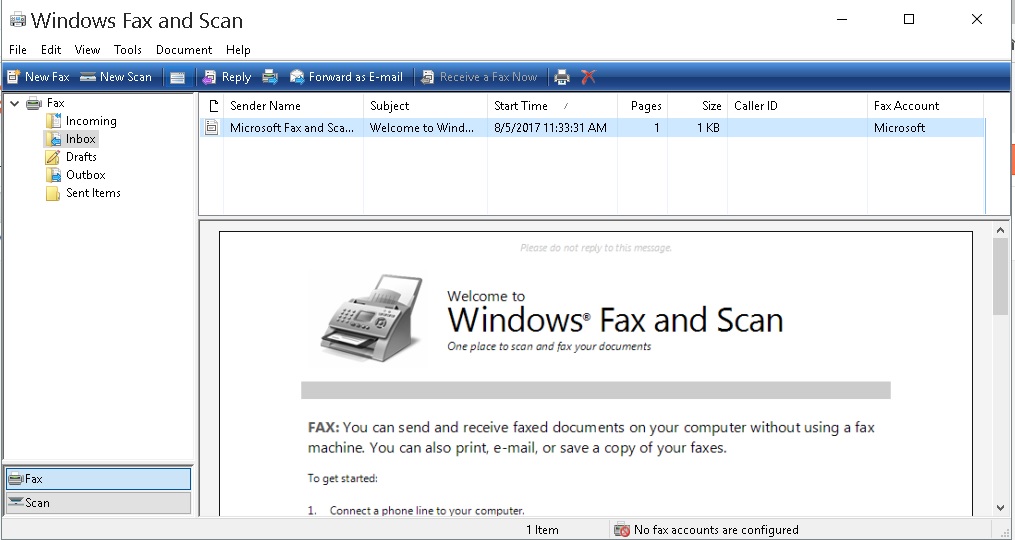
Task: Maximize the Windows Fax and Scan window
Action: [909, 19]
